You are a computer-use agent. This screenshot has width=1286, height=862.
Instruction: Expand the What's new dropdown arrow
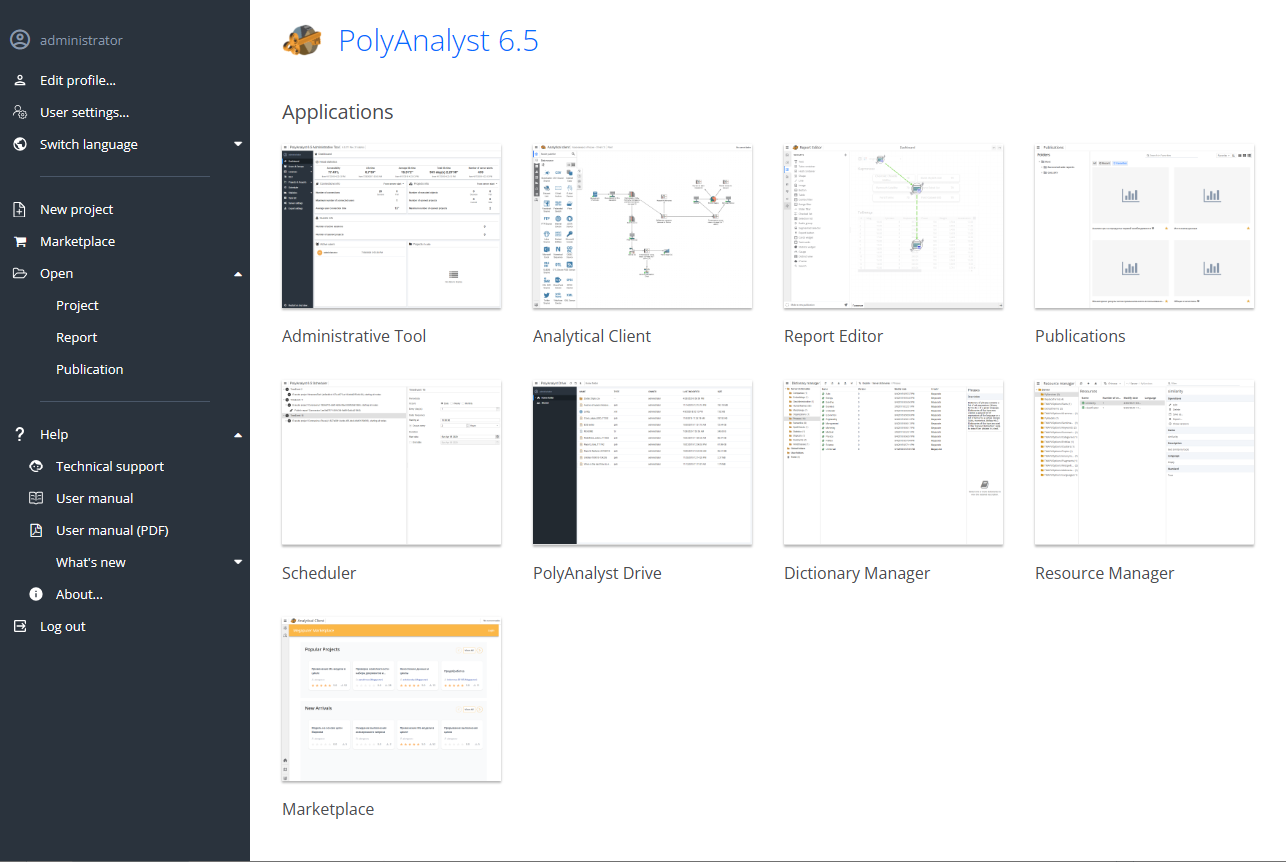(238, 561)
